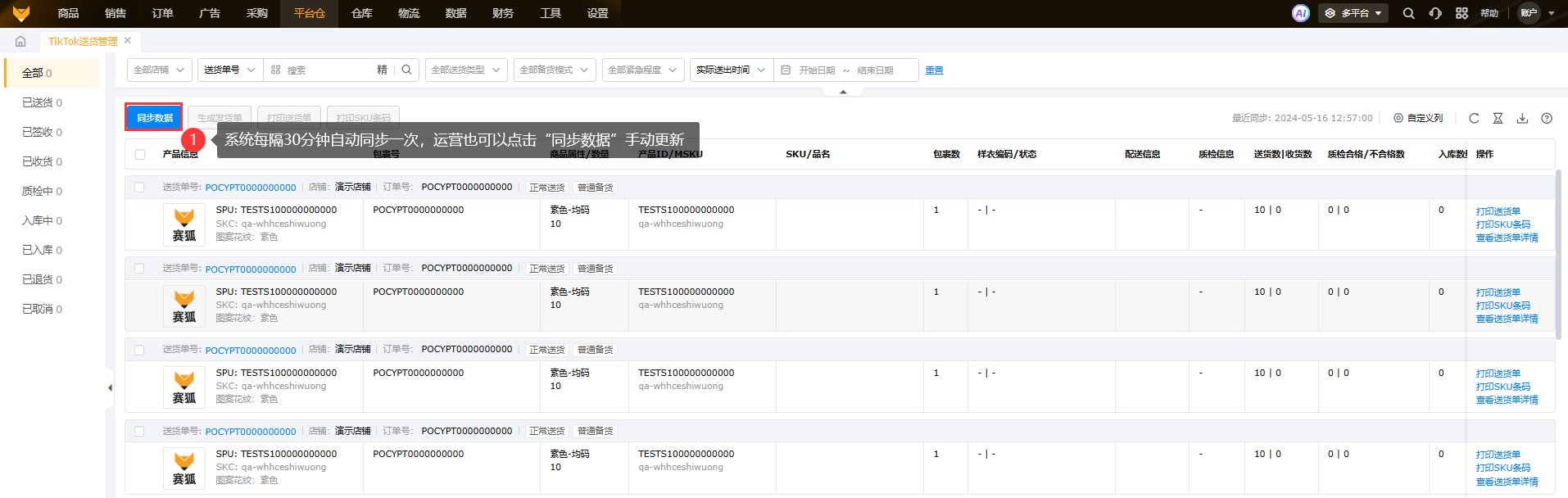Check the first delivery order row checkbox
The width and height of the screenshot is (1568, 498).
click(139, 188)
